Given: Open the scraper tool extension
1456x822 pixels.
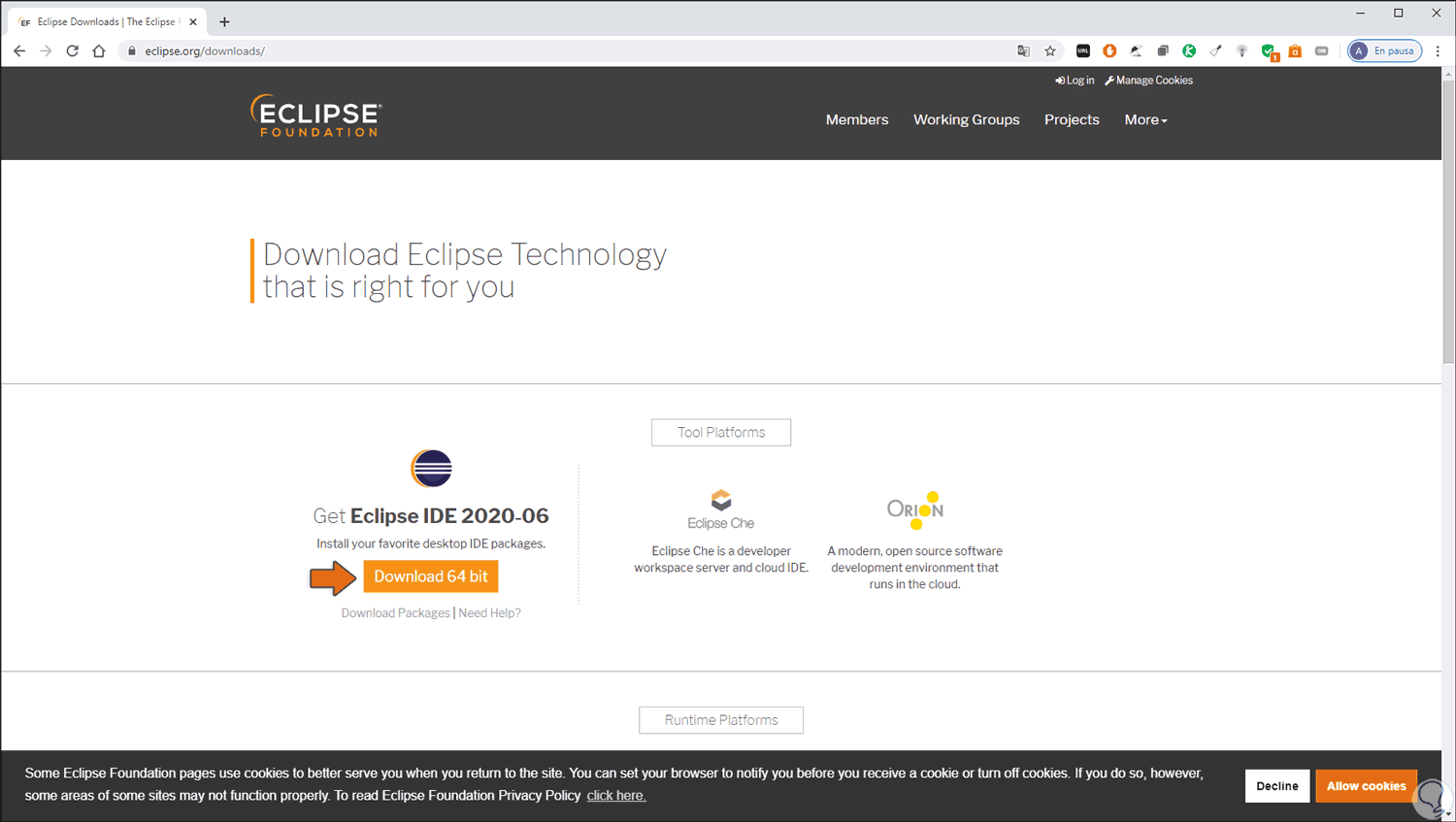Looking at the screenshot, I should click(1215, 50).
